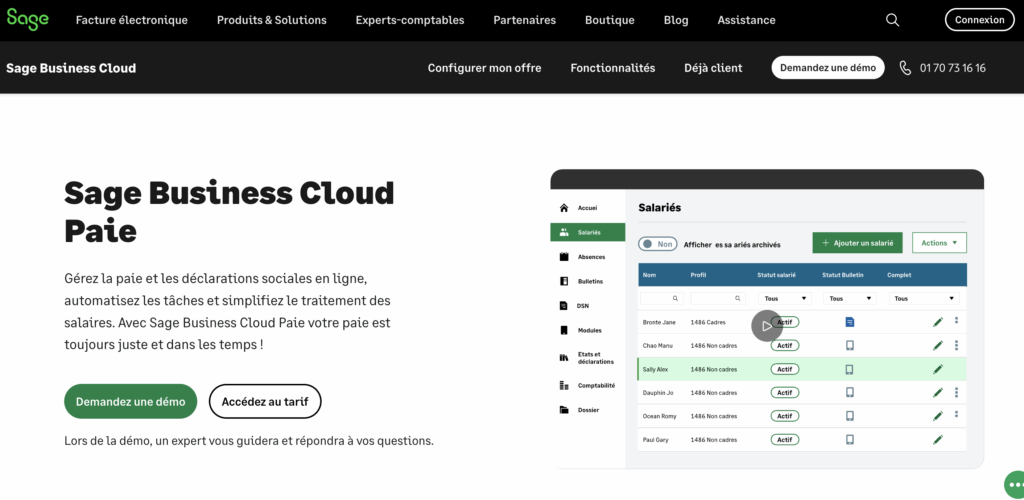Call the 01 70 73 16 16 number link
Viewport: 1024px width, 500px height.
953,68
